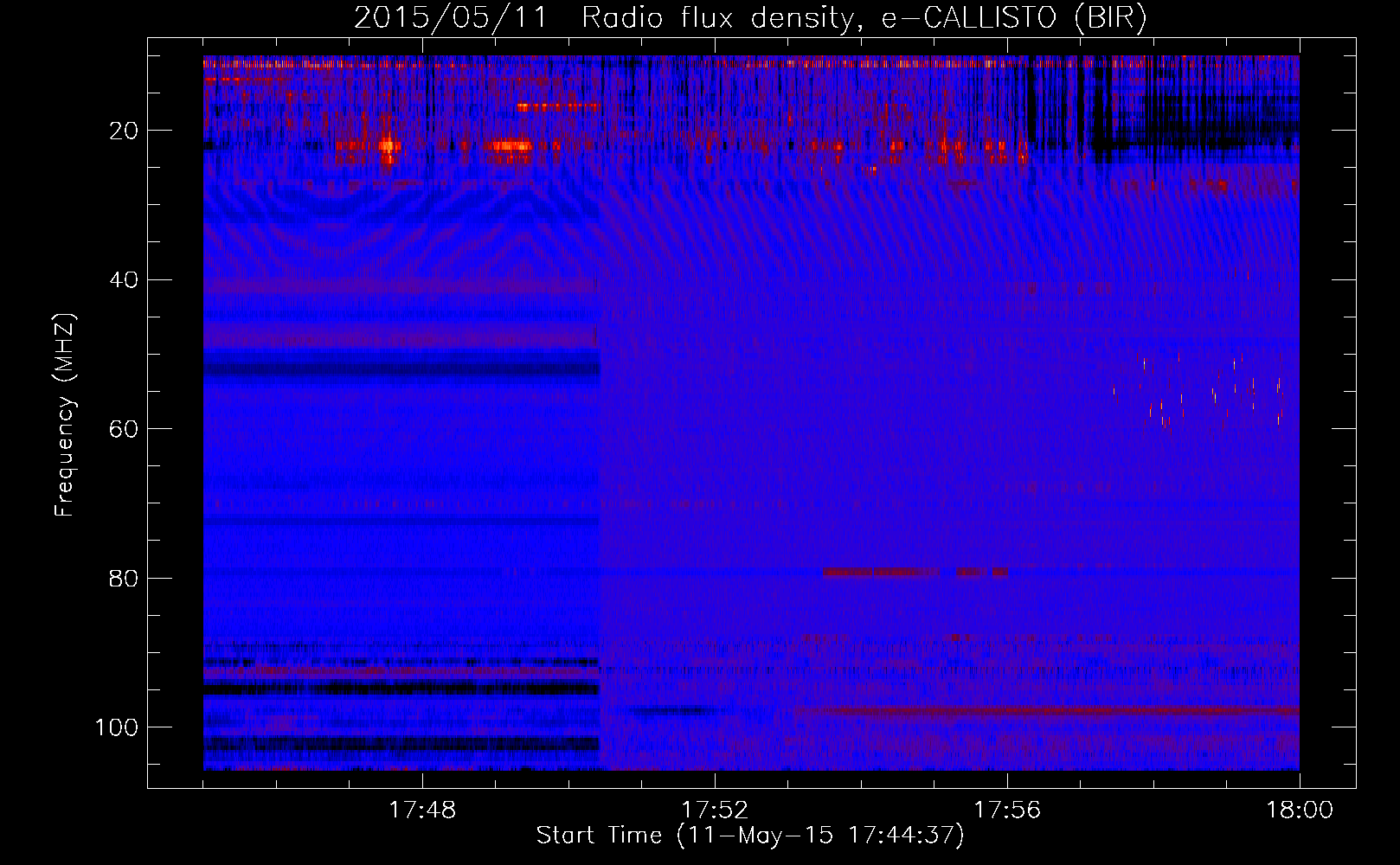Click the 100 MHz frequency tick label
This screenshot has width=1400, height=865.
pos(118,727)
